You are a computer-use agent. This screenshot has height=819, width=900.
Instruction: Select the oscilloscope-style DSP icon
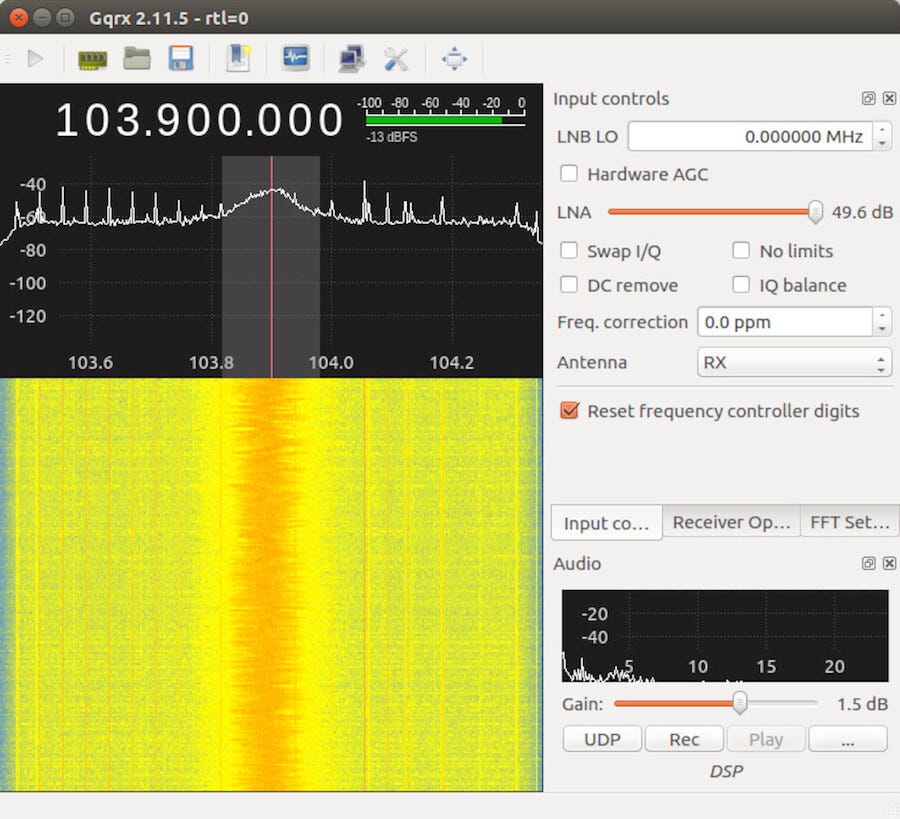point(295,59)
